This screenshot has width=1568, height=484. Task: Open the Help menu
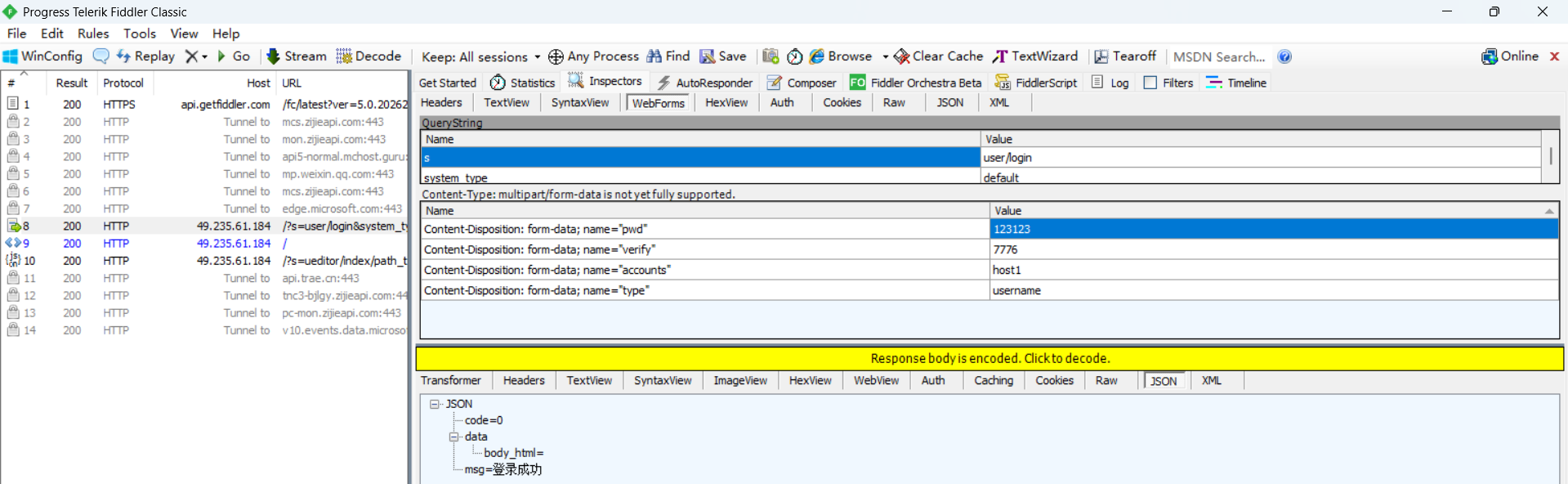click(226, 34)
